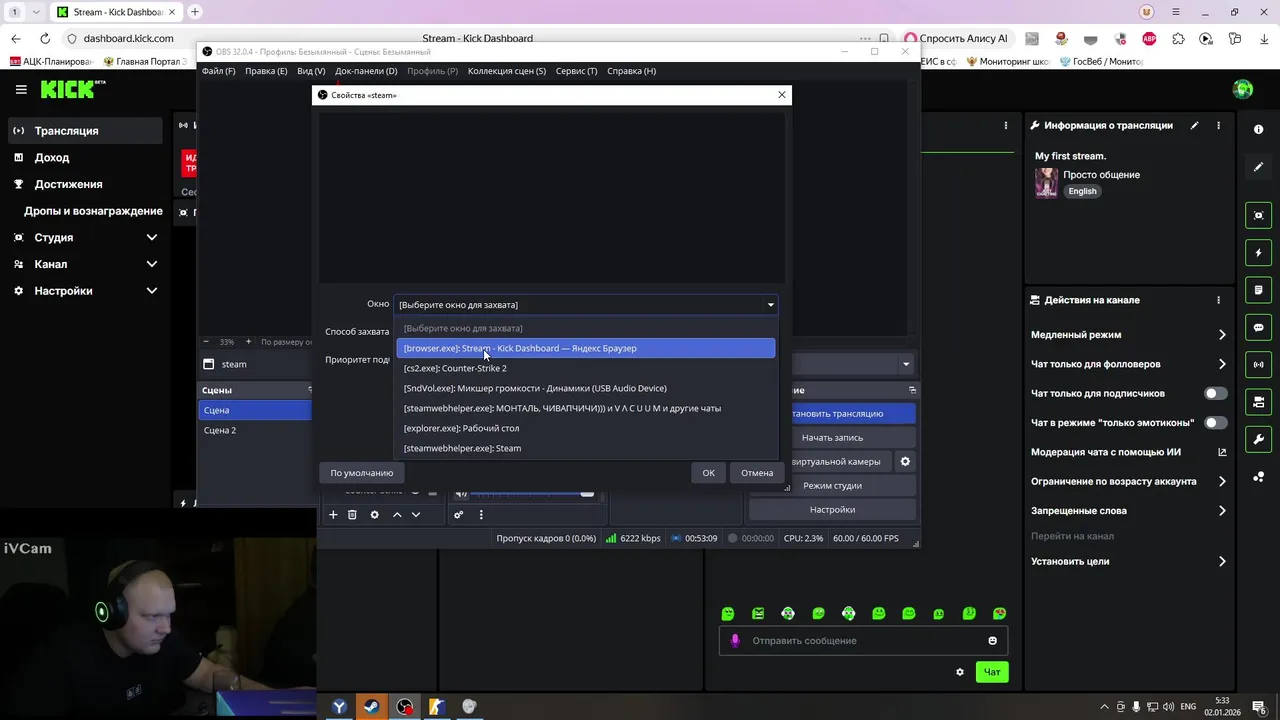
Task: Open channel actions panel three-dot menu
Action: (1218, 300)
